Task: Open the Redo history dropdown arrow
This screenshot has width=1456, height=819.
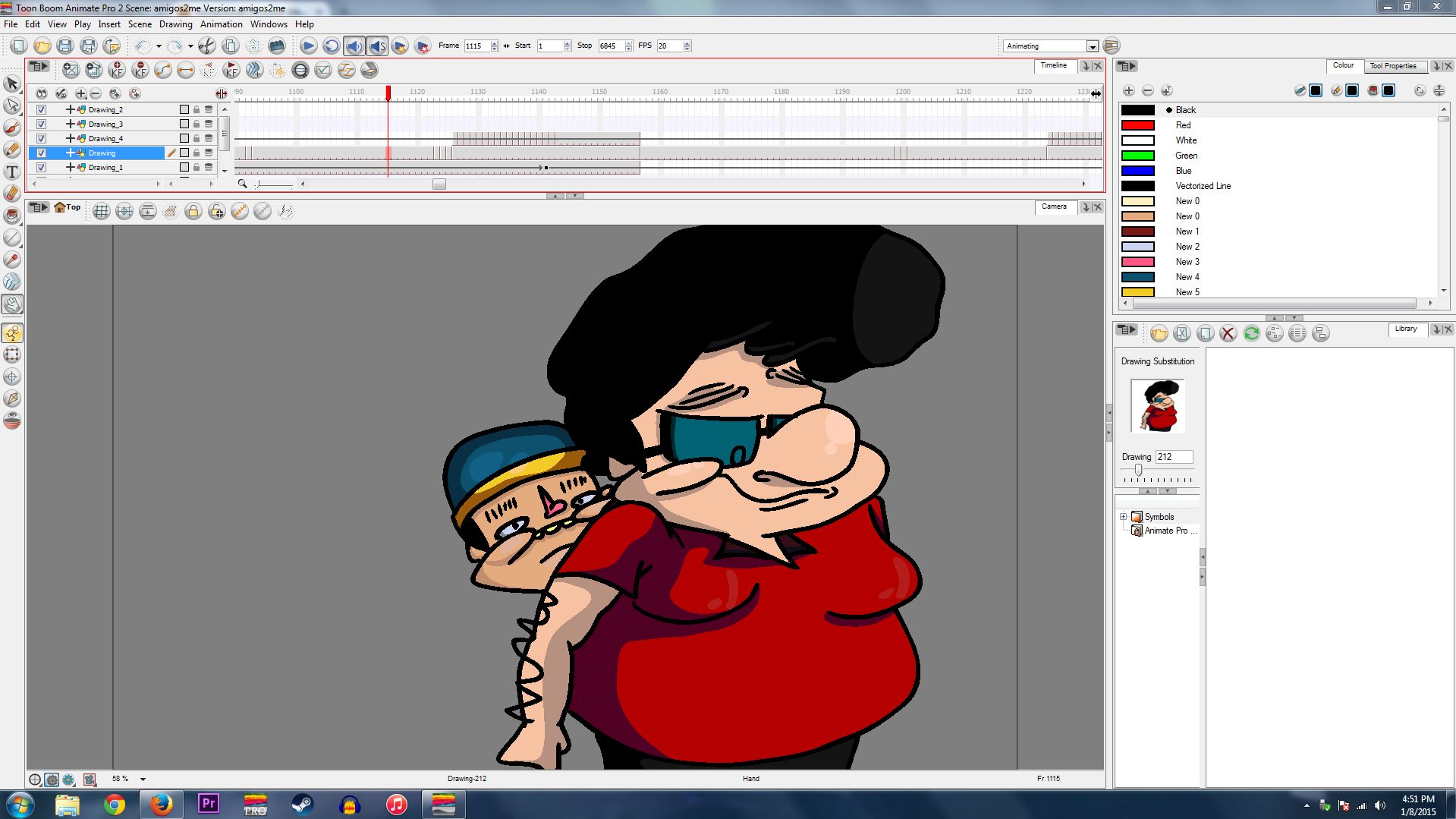Action: point(190,46)
